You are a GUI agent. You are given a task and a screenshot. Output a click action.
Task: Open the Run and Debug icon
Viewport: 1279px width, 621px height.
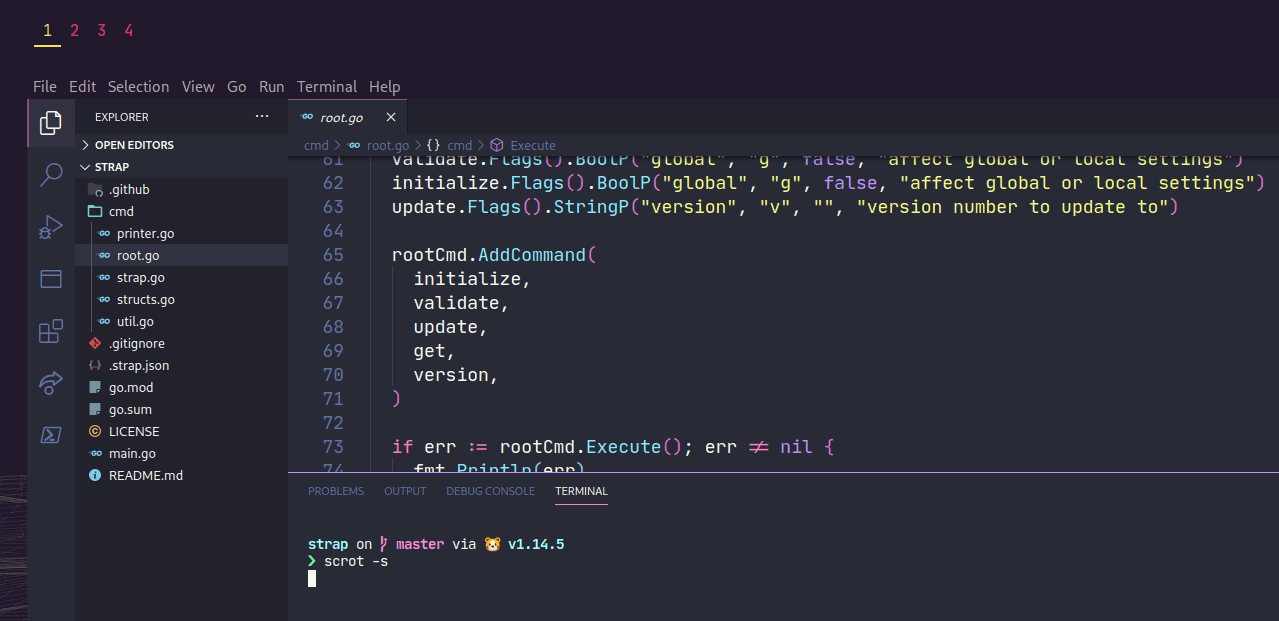50,227
